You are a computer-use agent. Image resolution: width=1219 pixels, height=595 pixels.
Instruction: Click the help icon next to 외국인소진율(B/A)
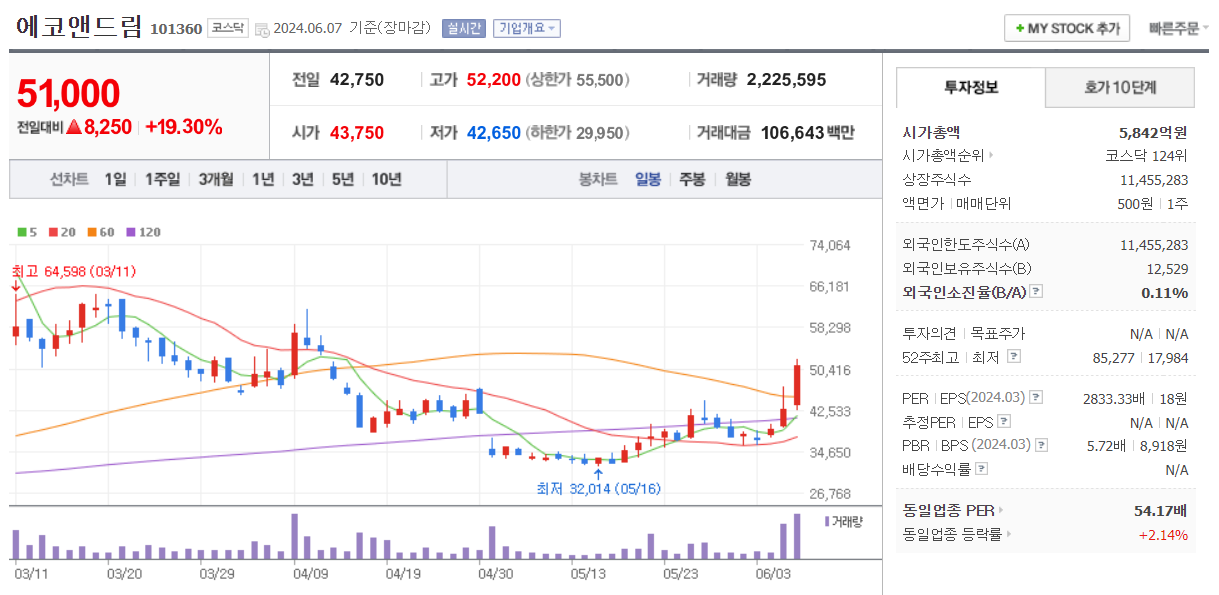1034,291
